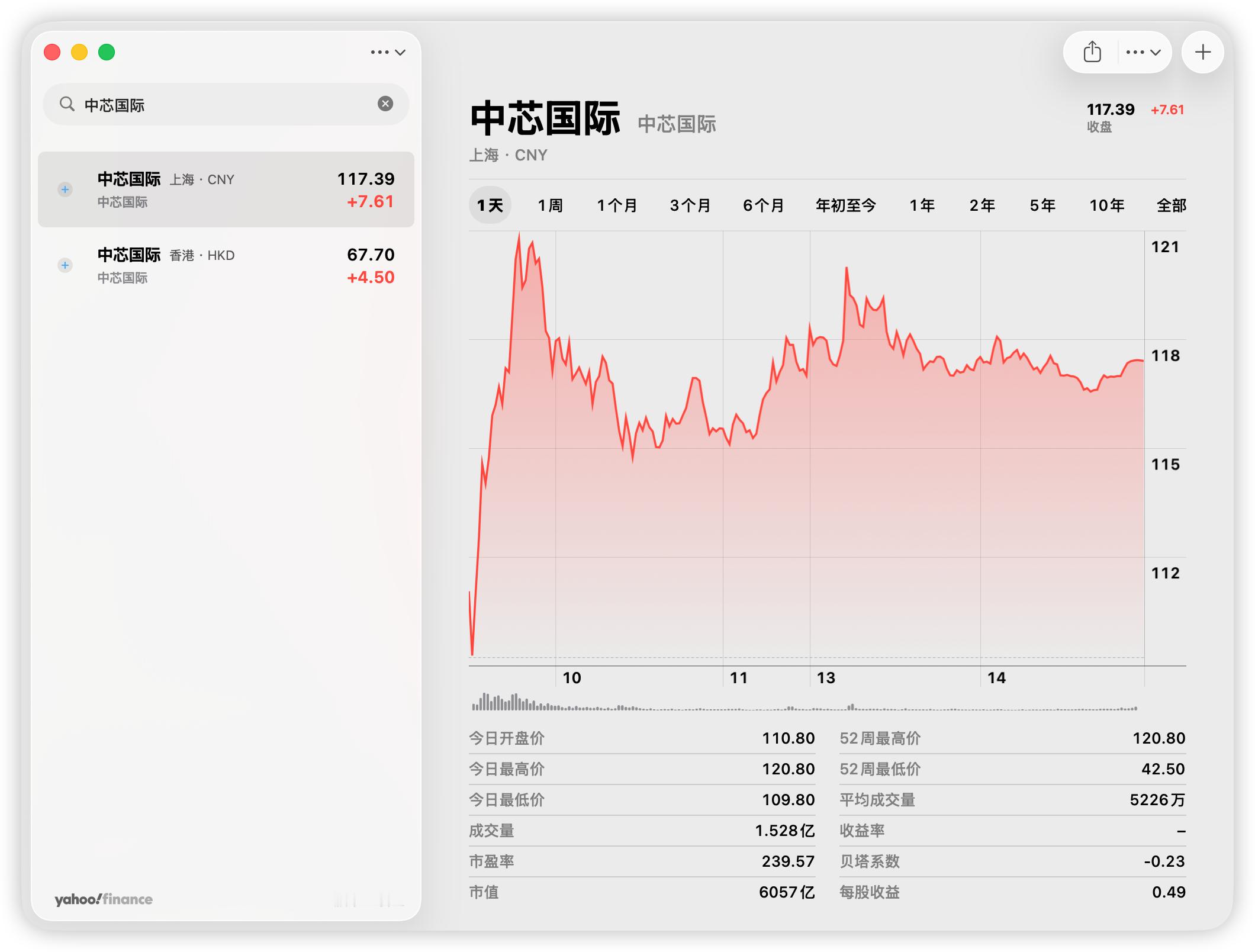Screen dimensions: 1255x952
Task: Add the 香港 HKD 中芯国际 result with plus icon
Action: [x=65, y=265]
